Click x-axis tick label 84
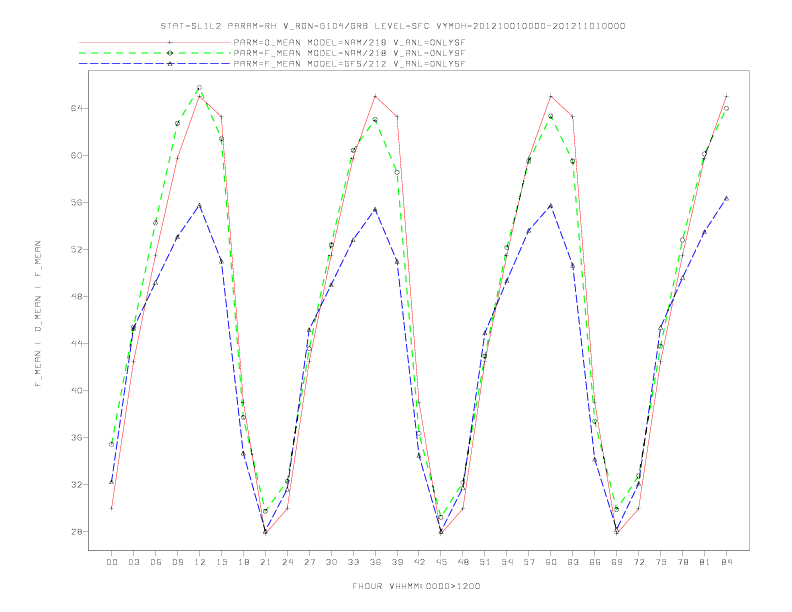Image resolution: width=792 pixels, height=612 pixels. click(727, 562)
